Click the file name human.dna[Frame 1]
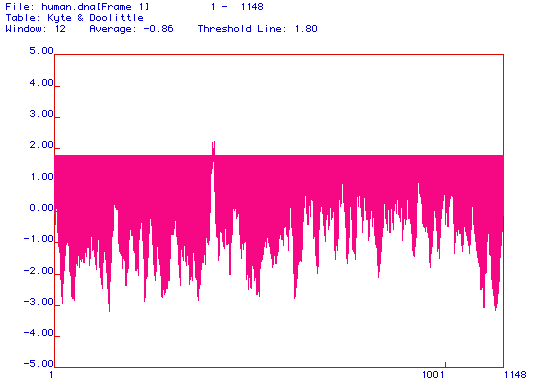Viewport: 533px width, 389px height. 95,7
